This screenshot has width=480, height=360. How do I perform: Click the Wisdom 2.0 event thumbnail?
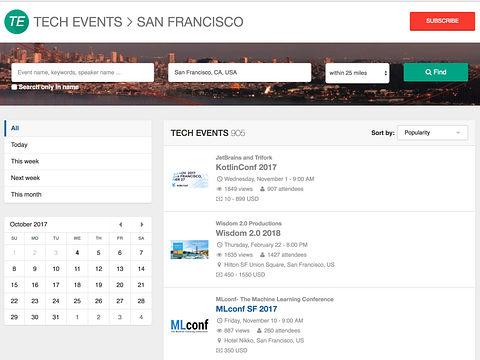(x=190, y=249)
